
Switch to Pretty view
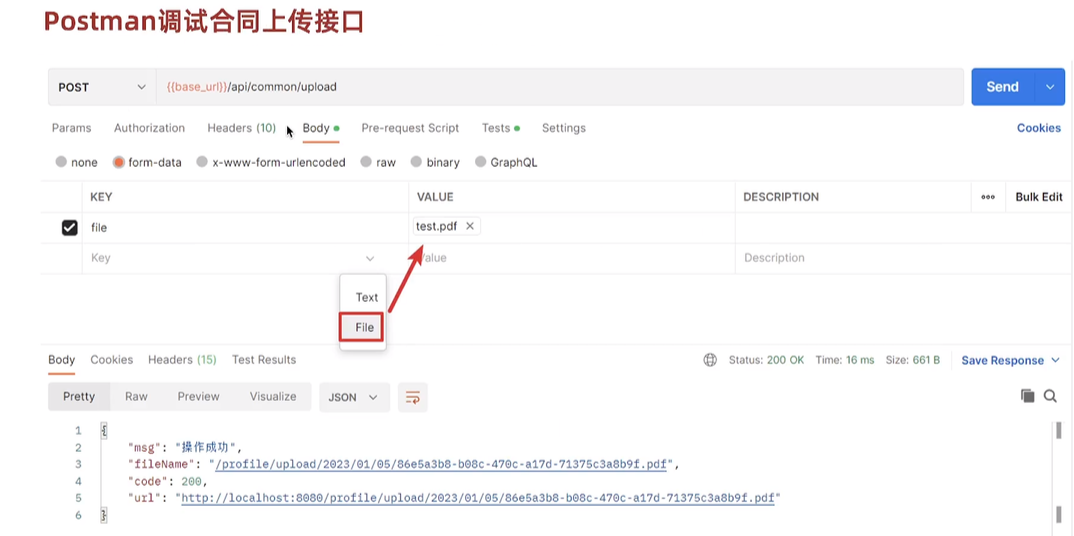click(x=79, y=396)
